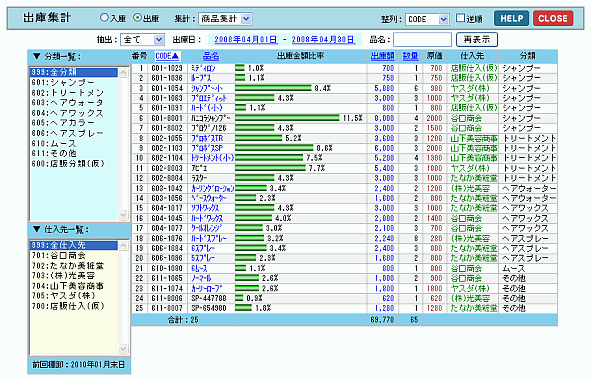Viewport: 591px width, 381px height.
Task: Click supplier list scroll down arrow
Action: pos(124,349)
